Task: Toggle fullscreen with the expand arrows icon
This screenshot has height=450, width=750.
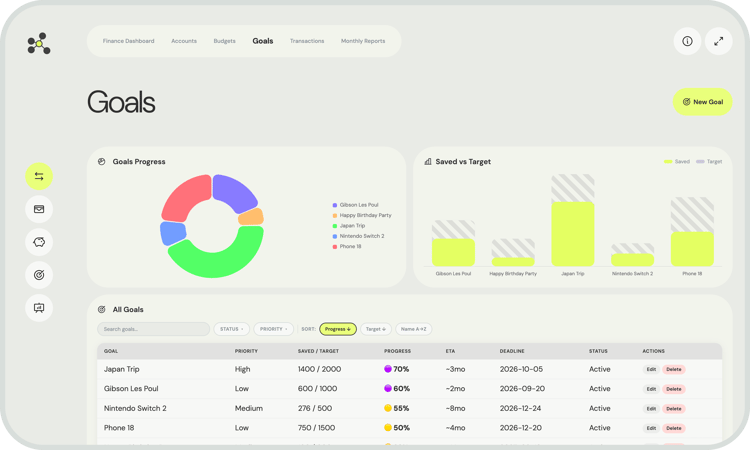Action: click(718, 42)
